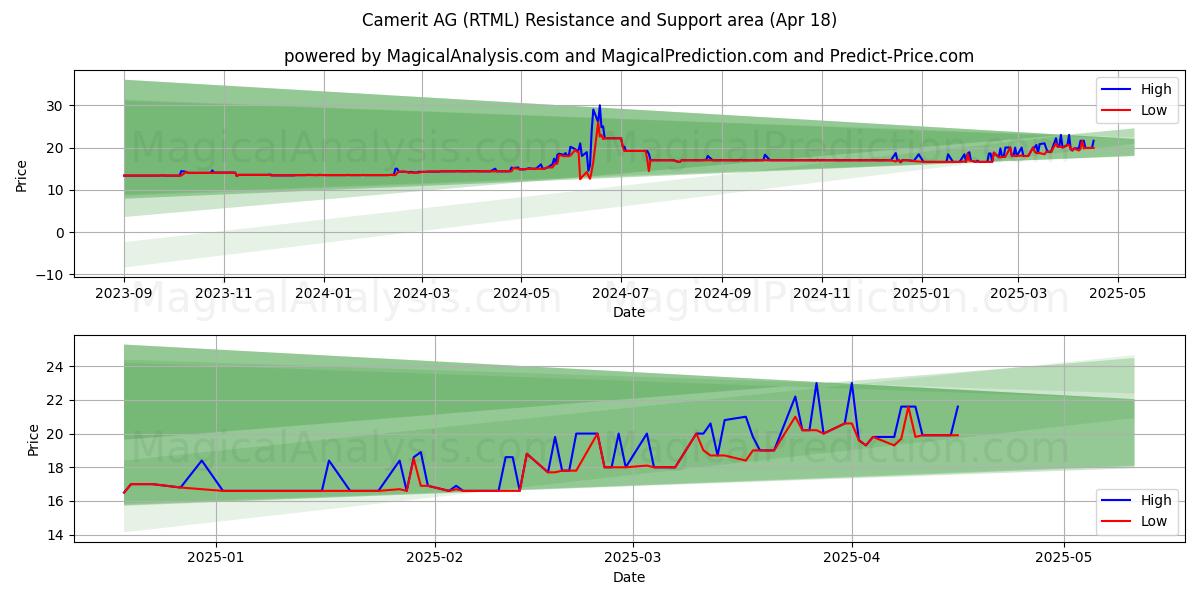1200x600 pixels.
Task: Click the '2025-05' tick label on top chart
Action: (1117, 296)
